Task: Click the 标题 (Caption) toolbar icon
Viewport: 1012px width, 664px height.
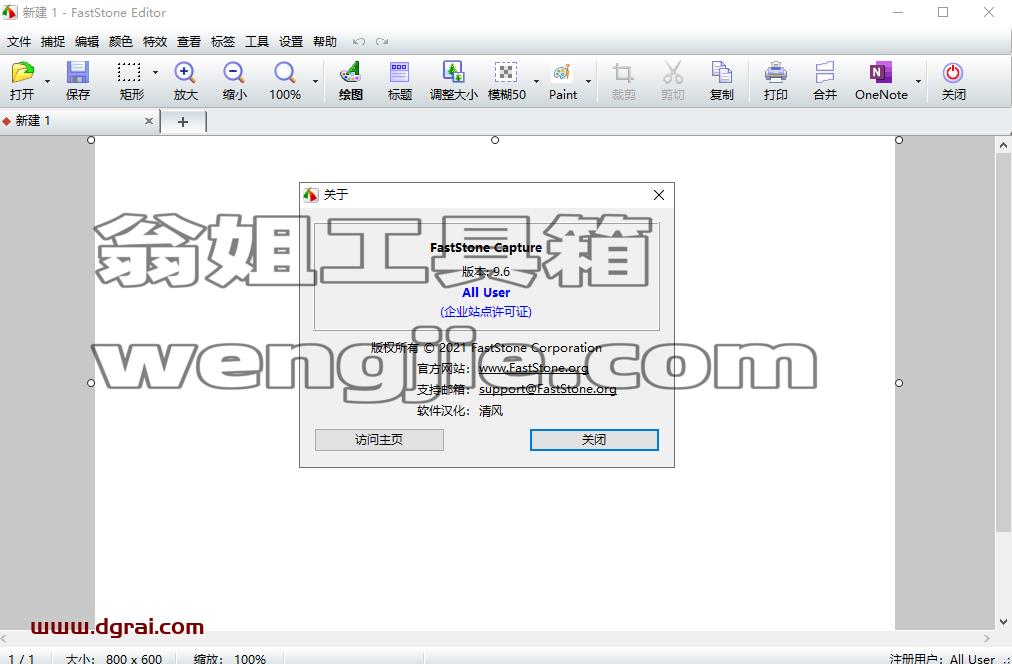Action: click(x=400, y=72)
